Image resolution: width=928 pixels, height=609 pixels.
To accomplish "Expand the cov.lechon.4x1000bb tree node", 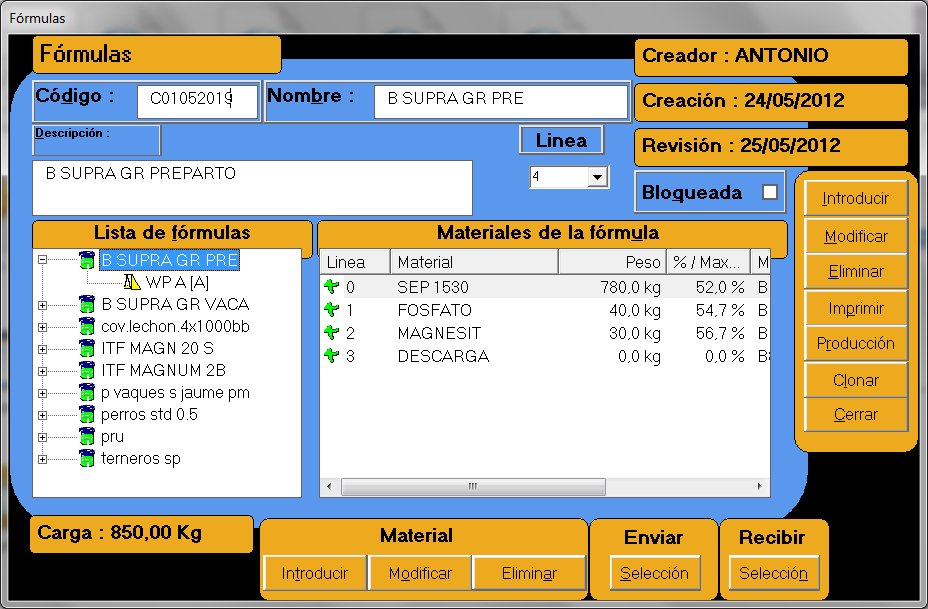I will coord(43,327).
